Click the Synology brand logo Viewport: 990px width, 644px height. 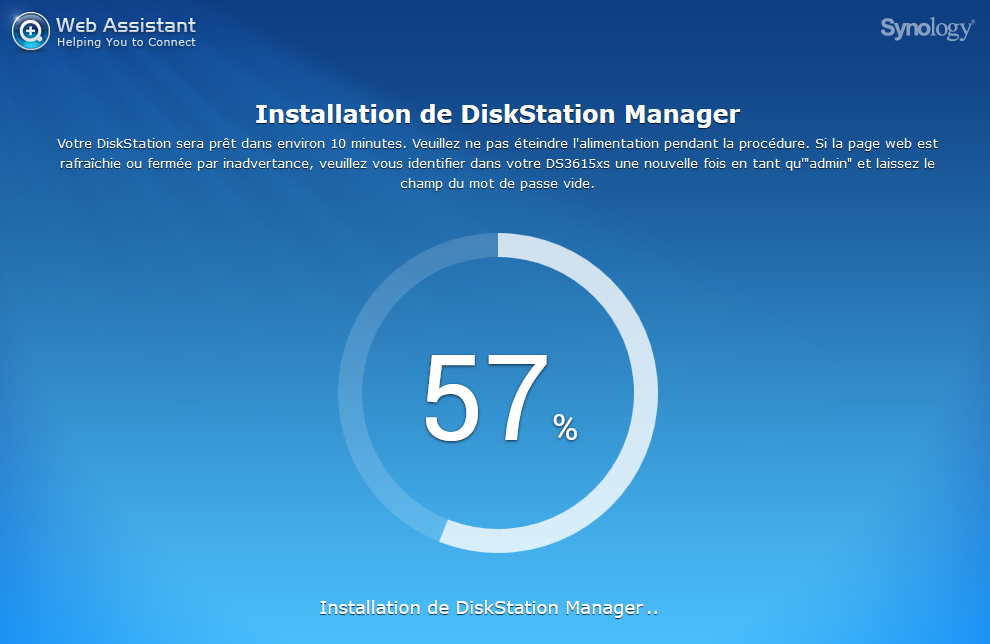(x=926, y=29)
